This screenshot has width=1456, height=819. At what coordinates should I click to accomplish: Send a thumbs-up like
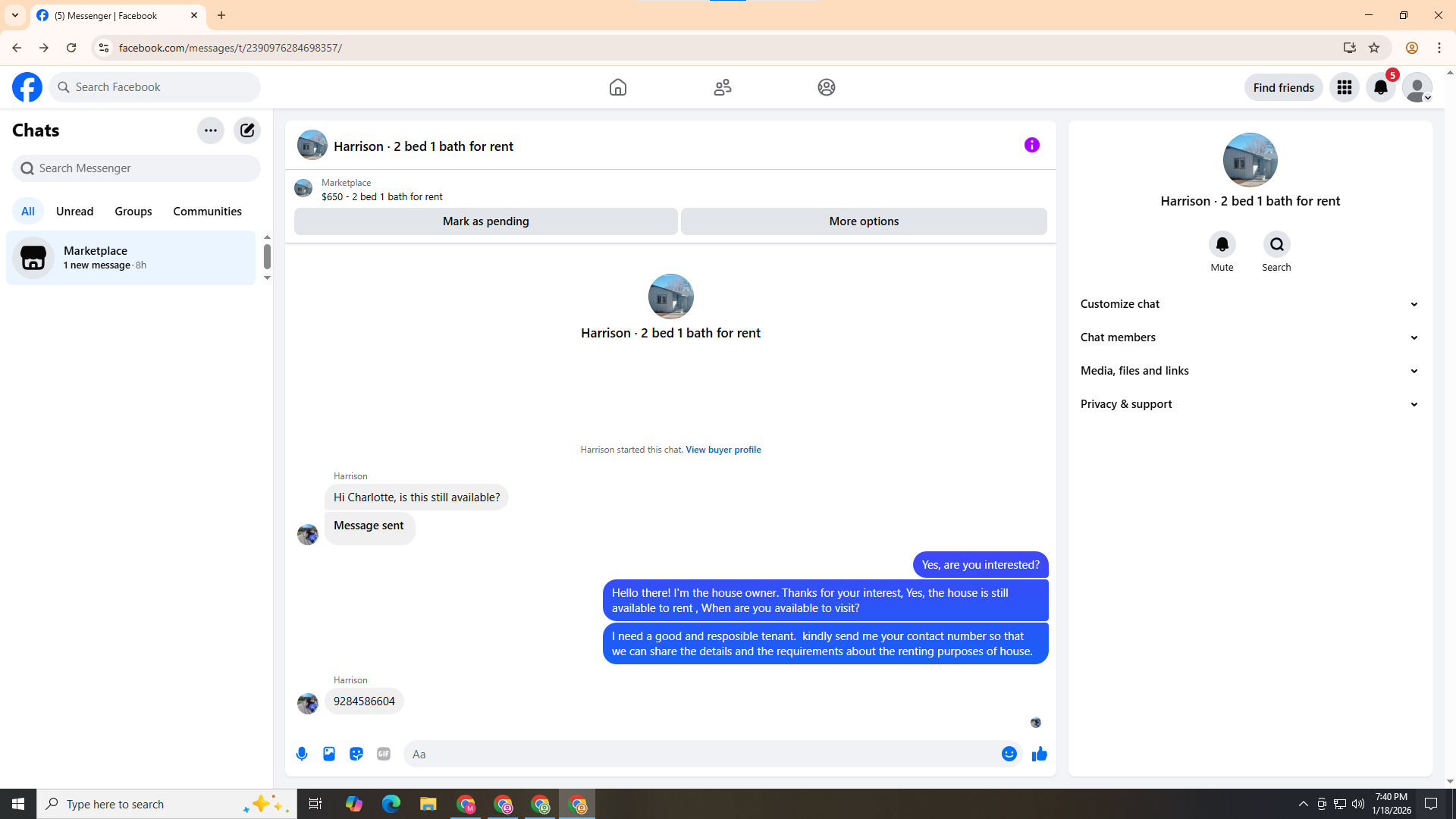point(1039,754)
